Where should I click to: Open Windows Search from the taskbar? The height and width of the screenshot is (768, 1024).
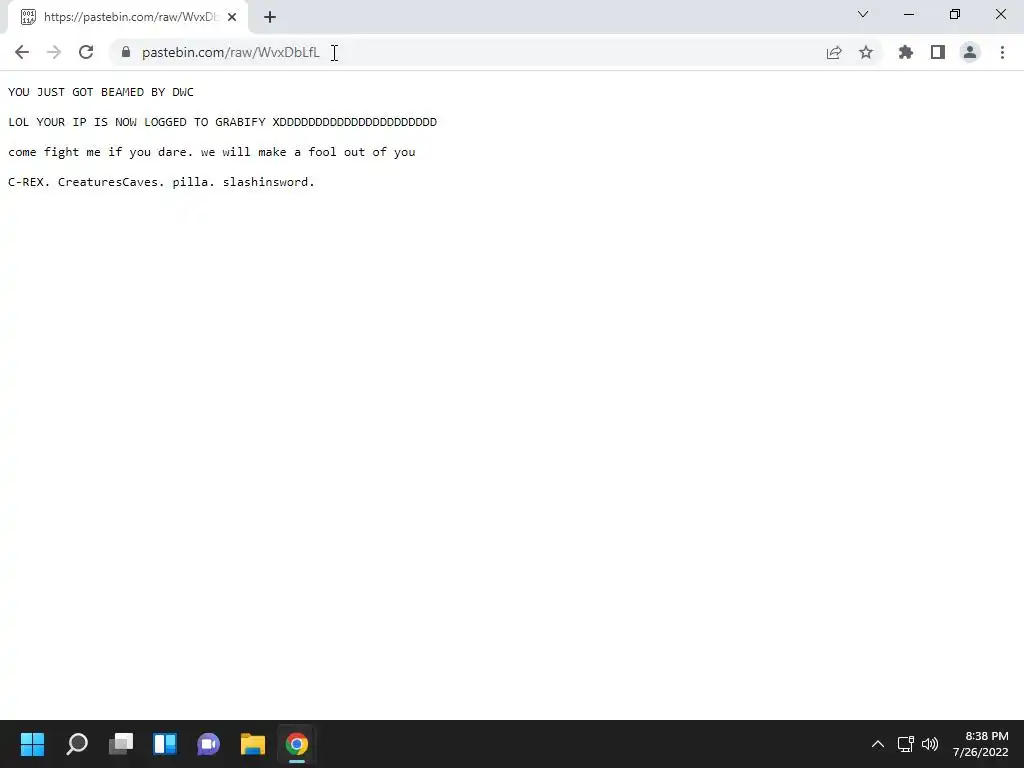76,744
